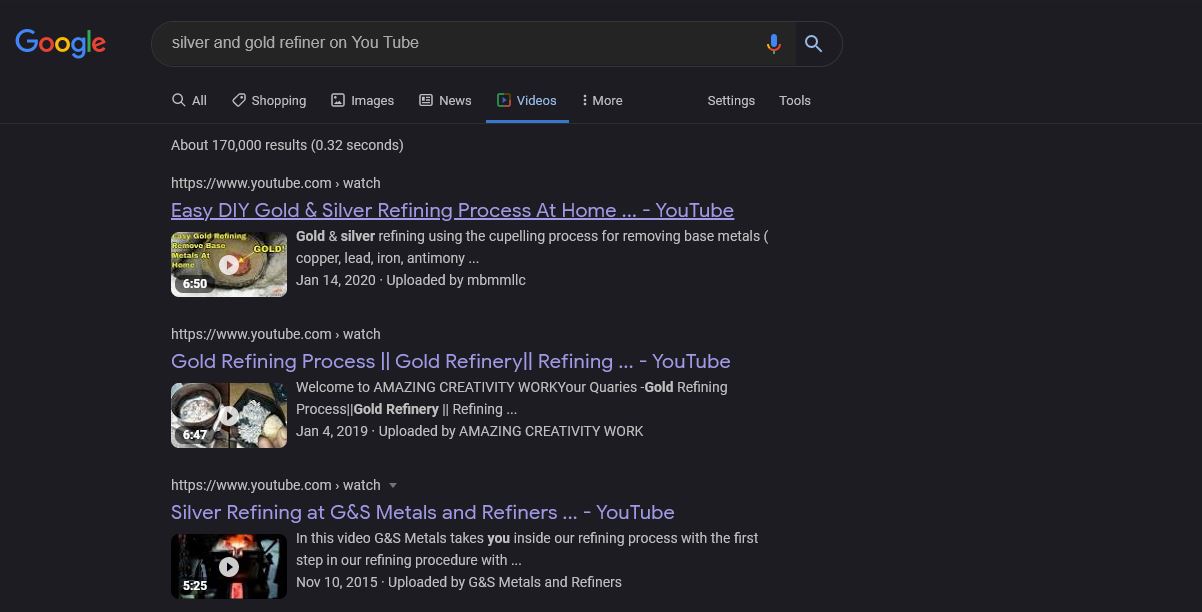Click 'Jan 14, 2020 · Uploaded by mbmmllc' text

(411, 280)
